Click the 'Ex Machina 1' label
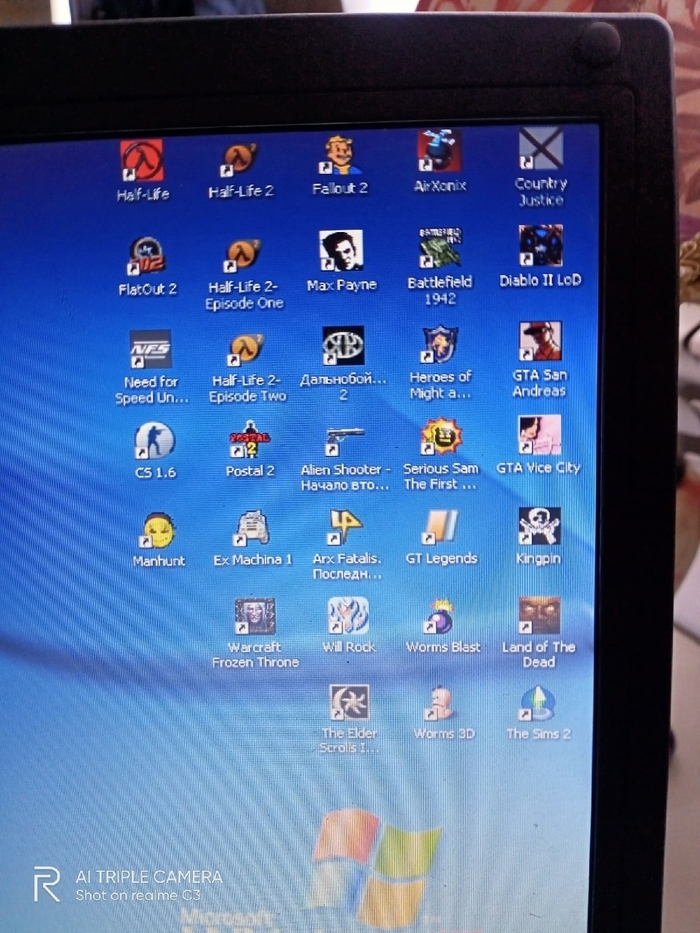Image resolution: width=700 pixels, height=933 pixels. [x=252, y=560]
